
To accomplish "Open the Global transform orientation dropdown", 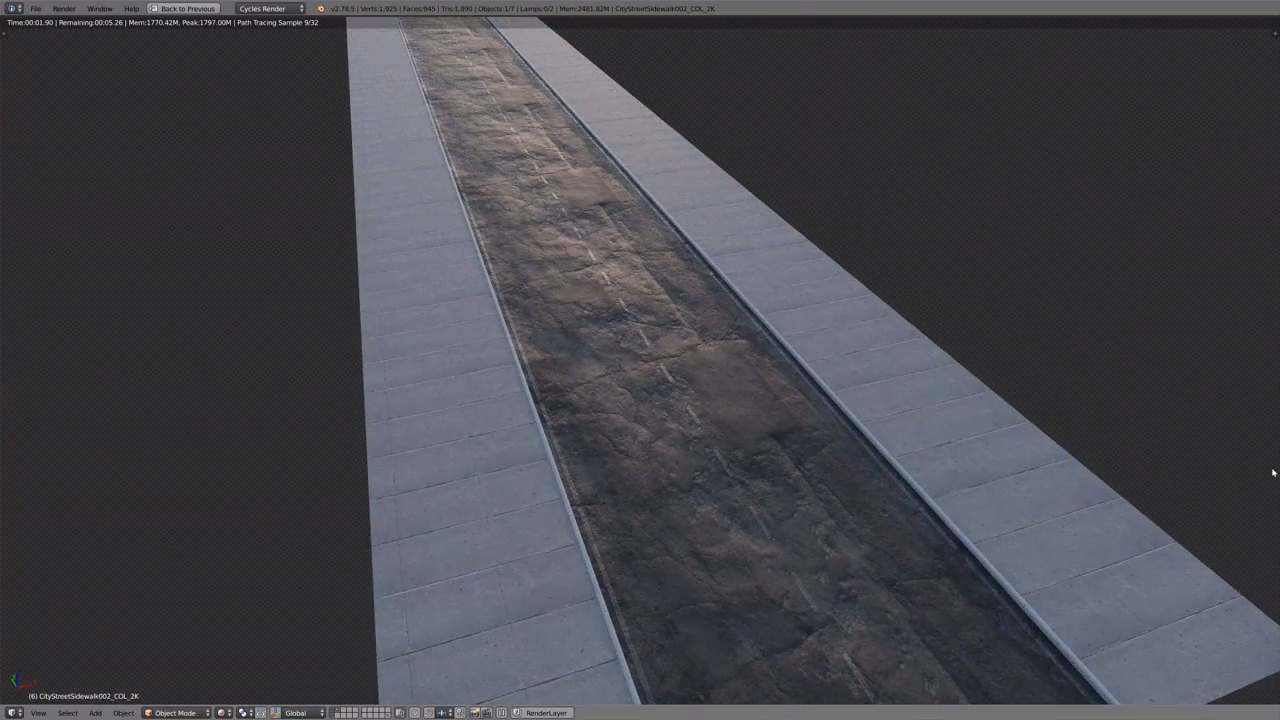I will pyautogui.click(x=296, y=712).
